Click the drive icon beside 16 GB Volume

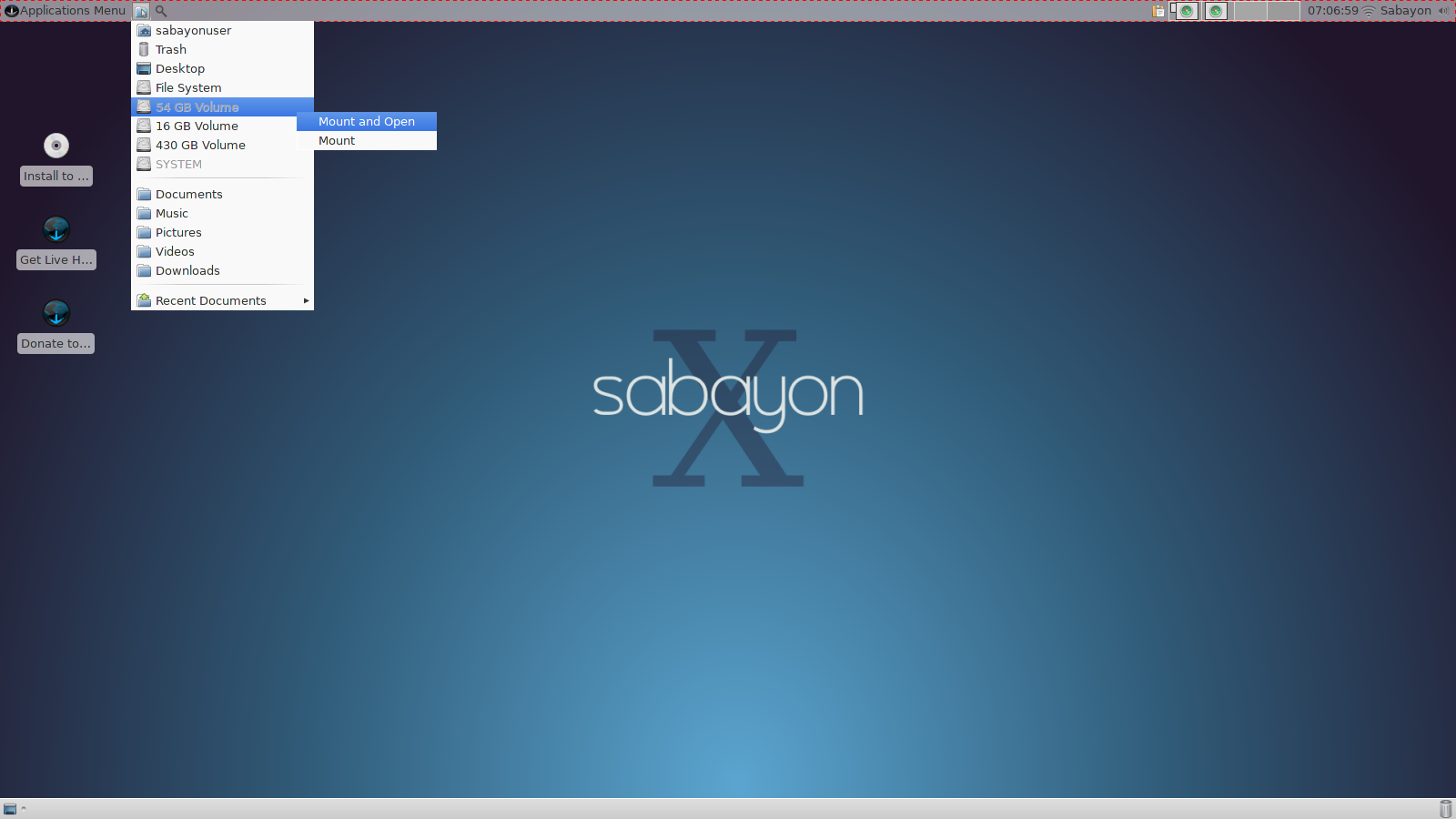[x=144, y=126]
